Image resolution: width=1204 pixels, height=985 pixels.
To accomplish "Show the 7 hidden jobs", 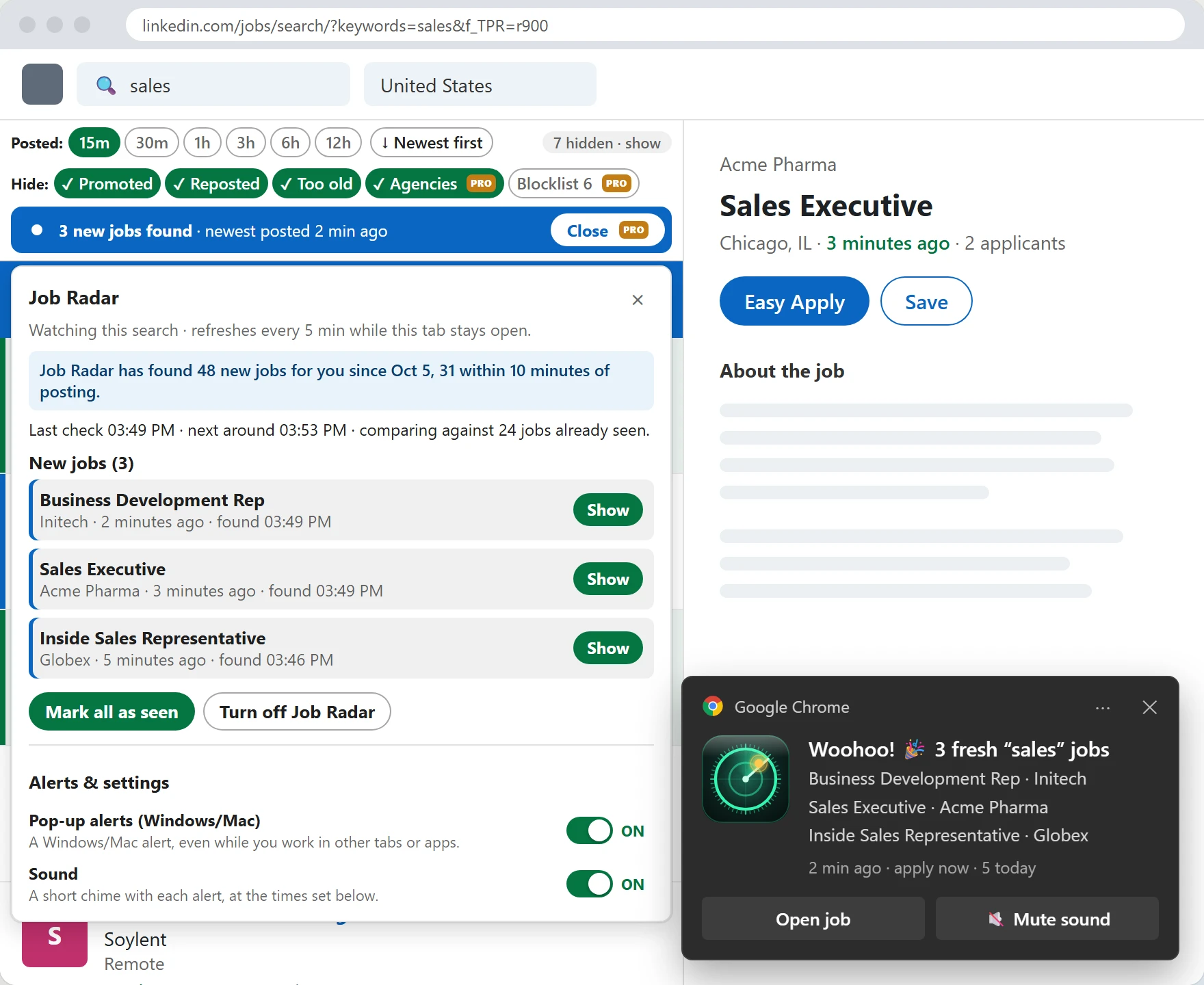I will click(x=607, y=143).
